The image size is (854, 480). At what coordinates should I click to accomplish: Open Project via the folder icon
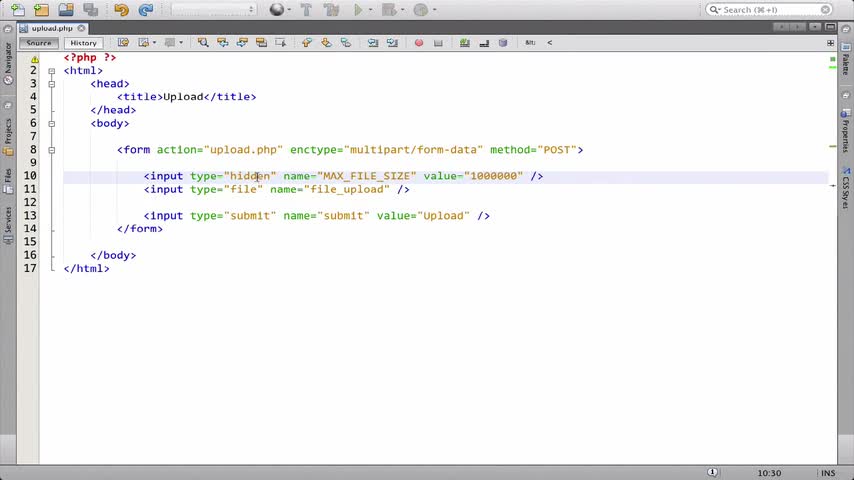66,10
